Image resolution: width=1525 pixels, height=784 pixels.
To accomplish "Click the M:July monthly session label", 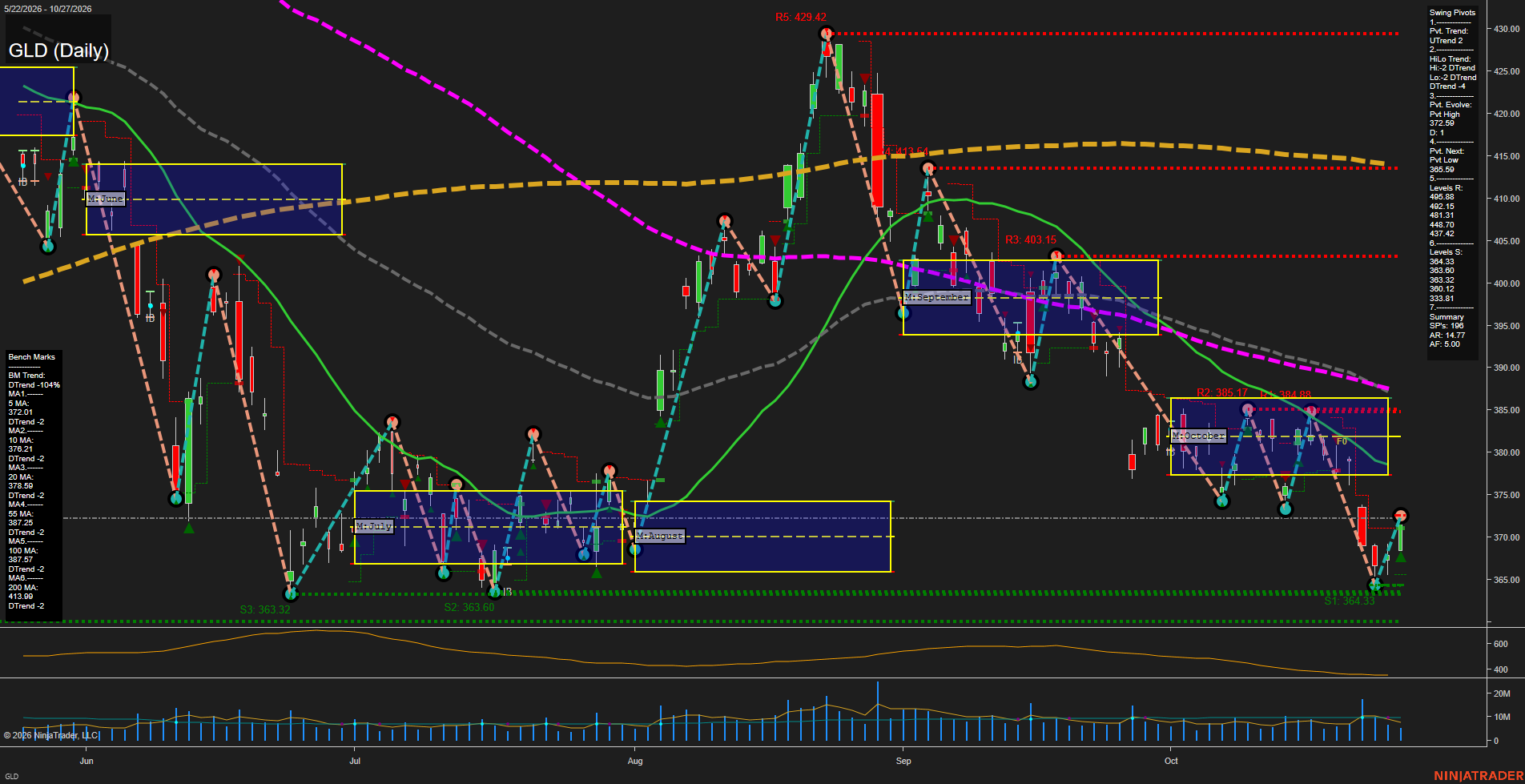I will tap(374, 526).
